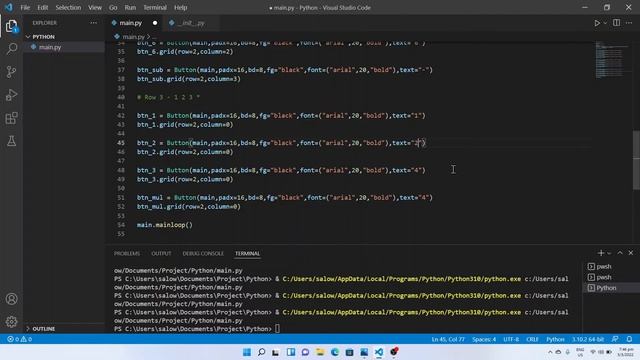
Task: Change file encoding UTF-8
Action: pyautogui.click(x=511, y=339)
